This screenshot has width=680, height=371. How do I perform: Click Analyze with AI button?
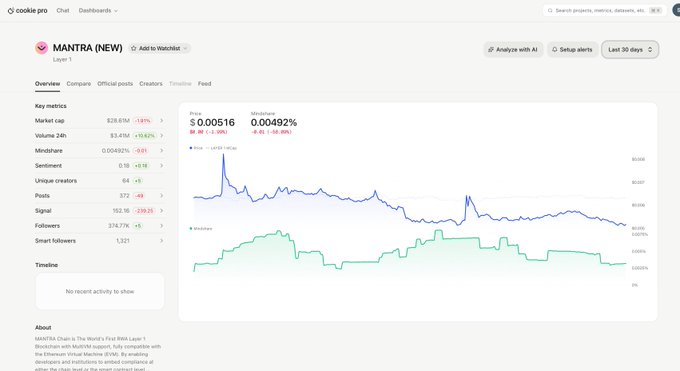pos(513,49)
